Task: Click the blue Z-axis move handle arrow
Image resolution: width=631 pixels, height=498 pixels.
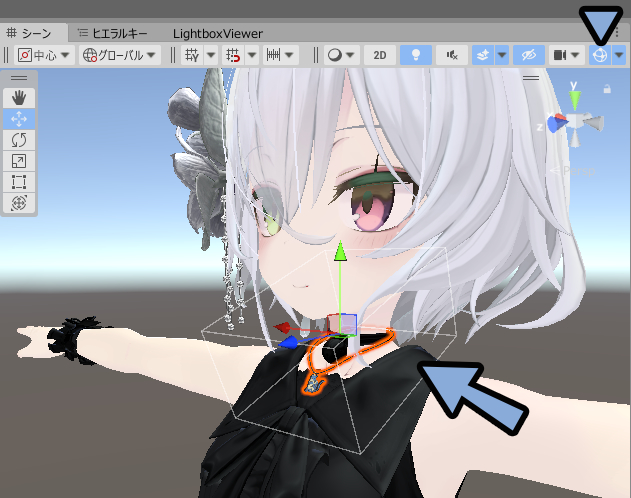Action: tap(288, 343)
